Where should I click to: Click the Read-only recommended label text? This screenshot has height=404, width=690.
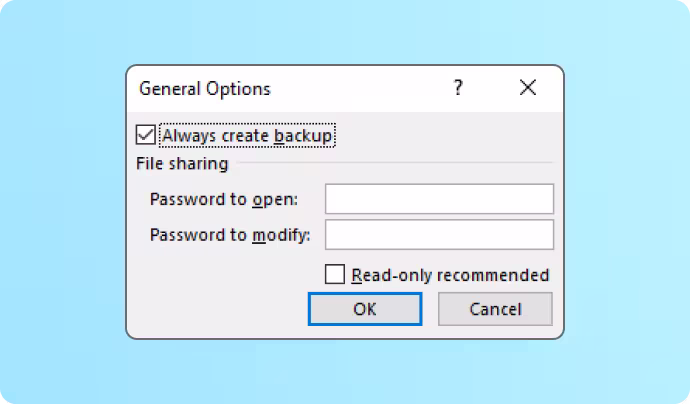click(449, 275)
